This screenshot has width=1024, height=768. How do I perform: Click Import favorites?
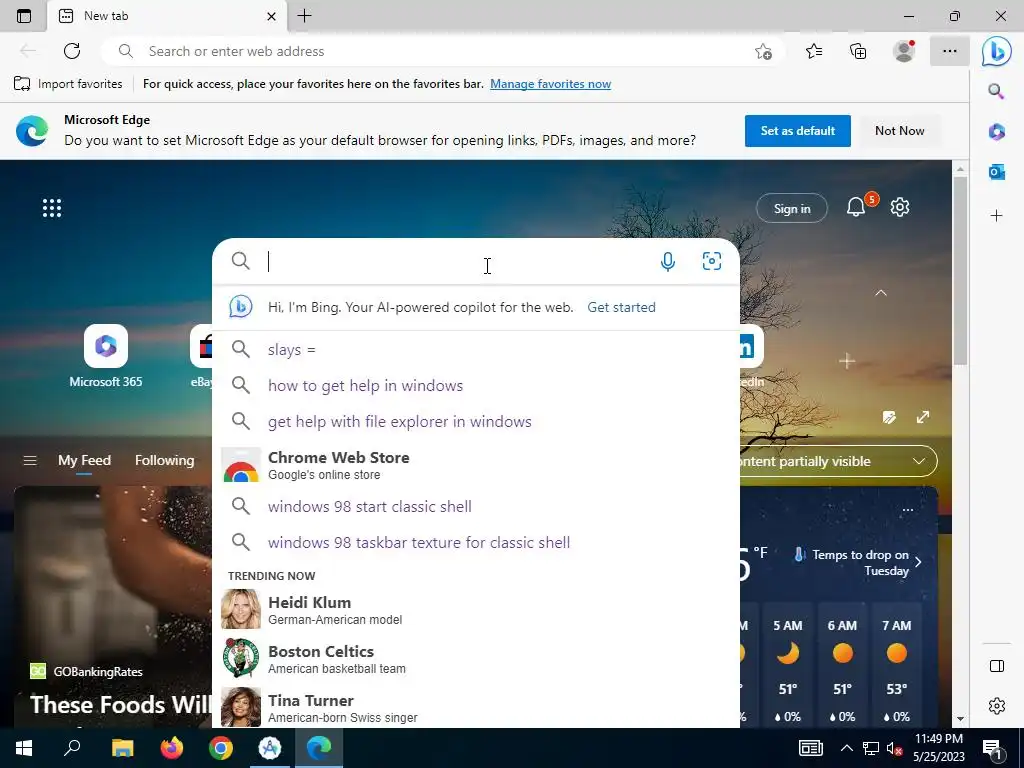coord(69,84)
